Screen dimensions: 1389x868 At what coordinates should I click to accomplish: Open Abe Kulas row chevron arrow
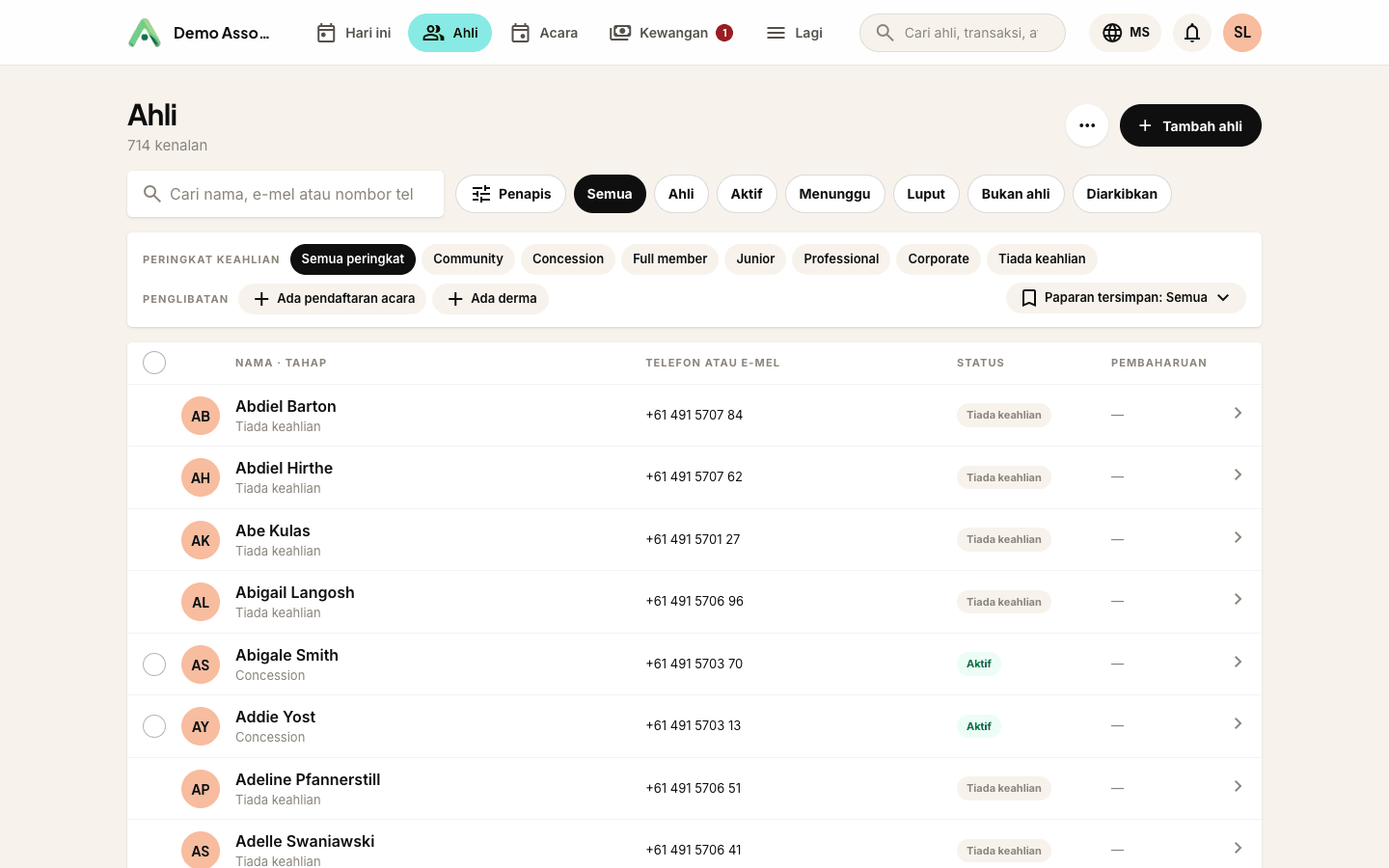pyautogui.click(x=1238, y=538)
